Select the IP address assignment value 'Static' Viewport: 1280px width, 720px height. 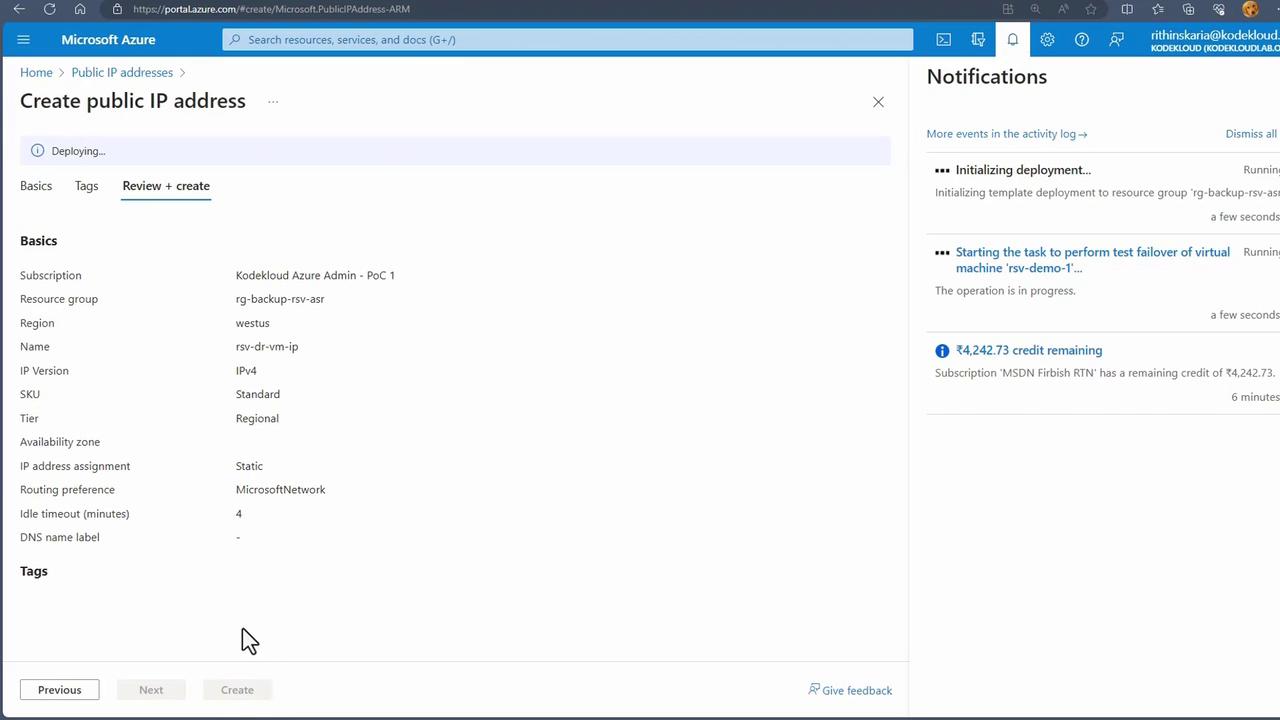pos(249,466)
